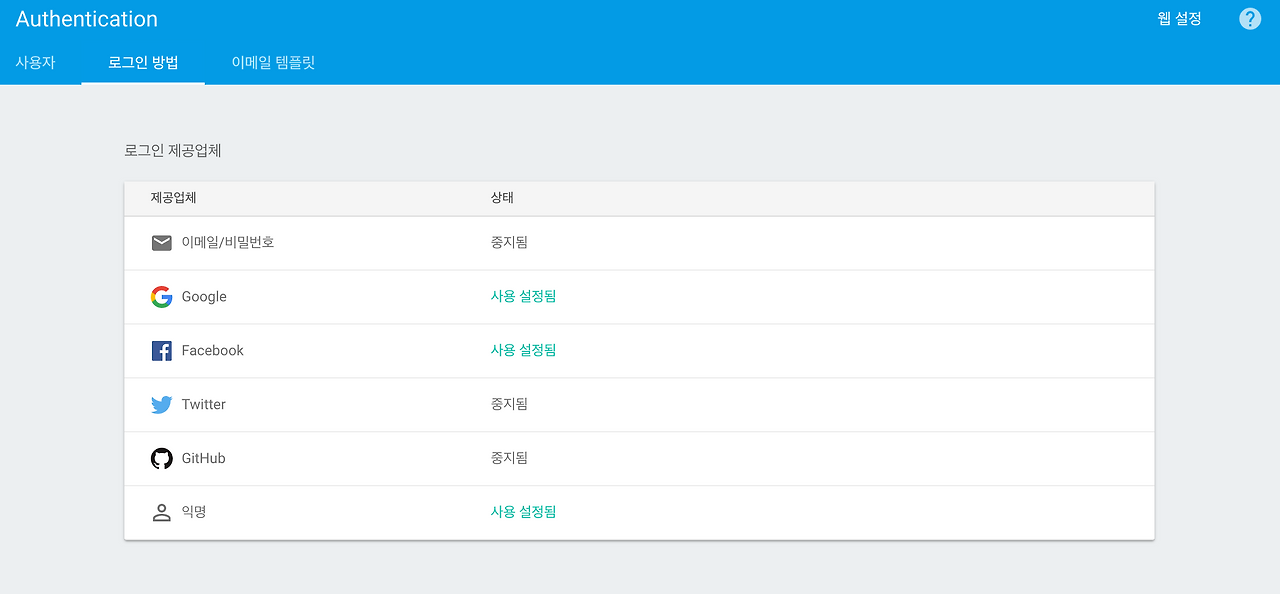The height and width of the screenshot is (594, 1280).
Task: Click the GitHub octocat icon
Action: pyautogui.click(x=161, y=458)
